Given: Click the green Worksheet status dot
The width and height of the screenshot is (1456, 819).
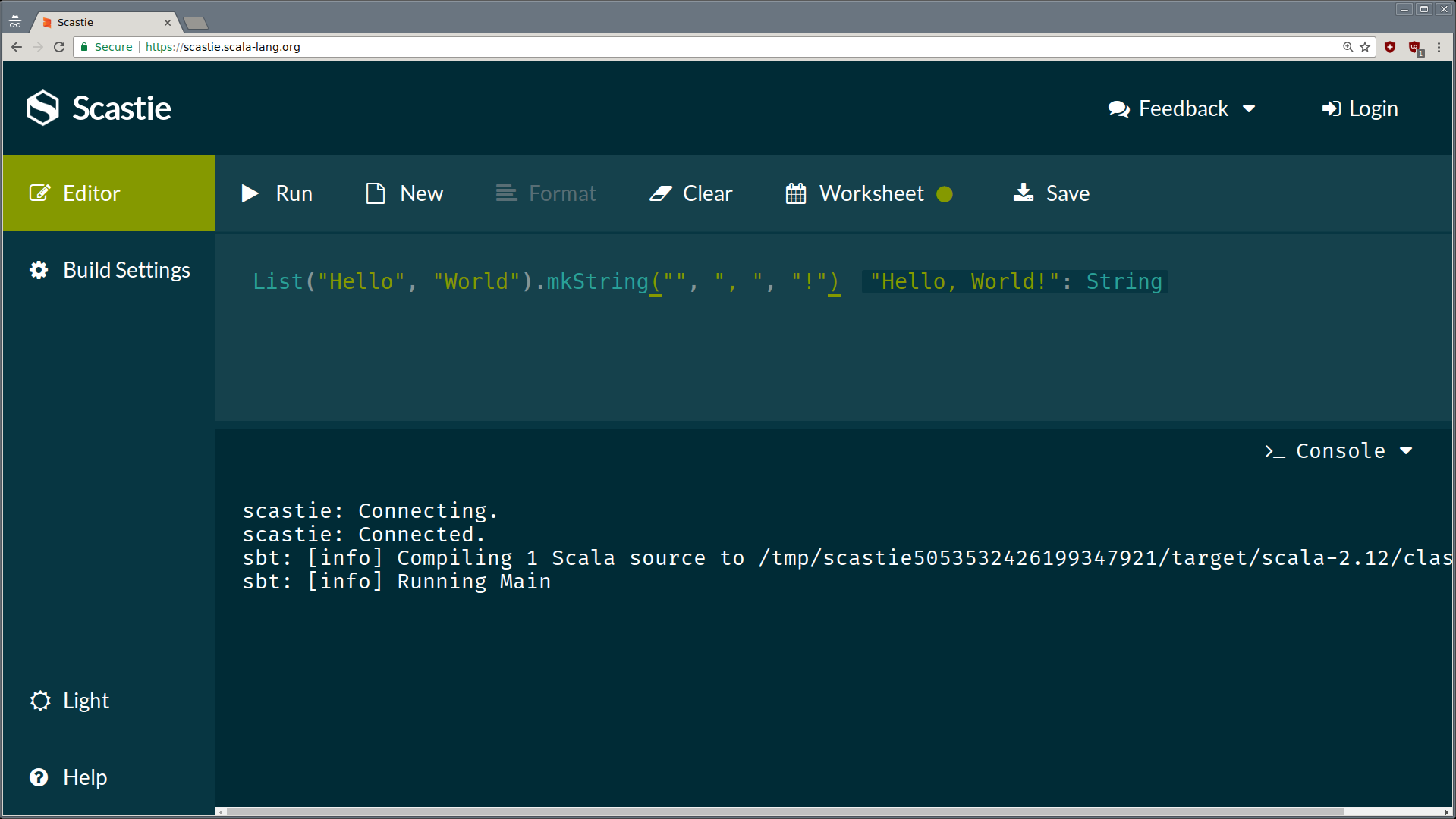Looking at the screenshot, I should click(945, 194).
